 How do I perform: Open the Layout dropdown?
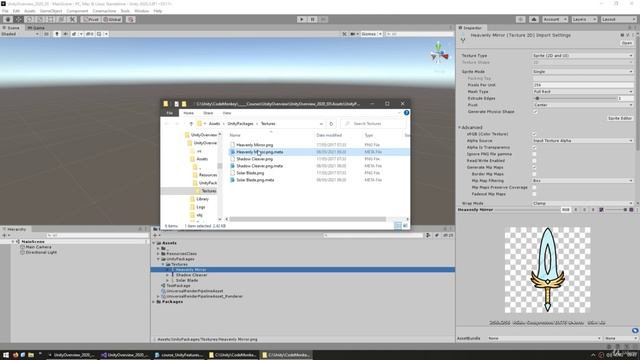pyautogui.click(x=618, y=19)
